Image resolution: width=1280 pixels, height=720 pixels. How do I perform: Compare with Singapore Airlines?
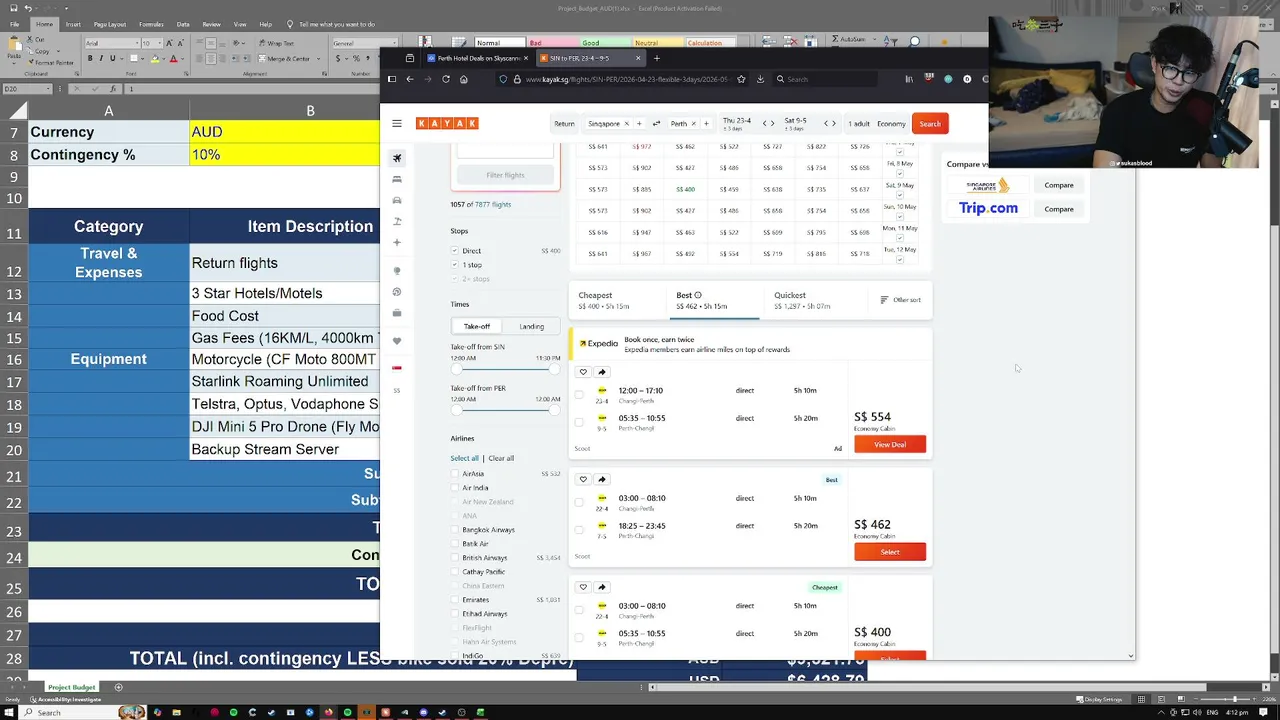click(1059, 185)
